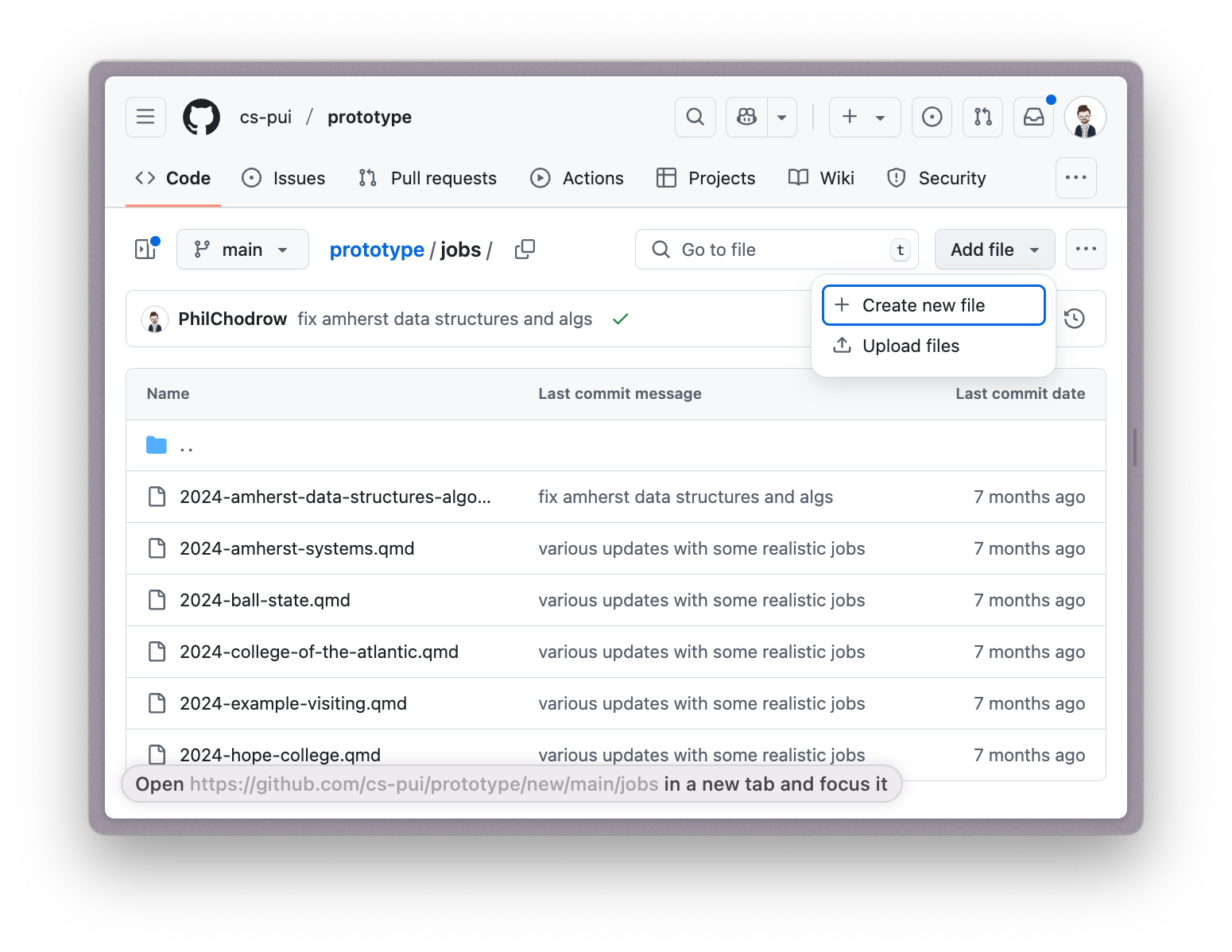The height and width of the screenshot is (952, 1232).
Task: Open commit message for 2024-amherst-systems.qmd
Action: [702, 548]
